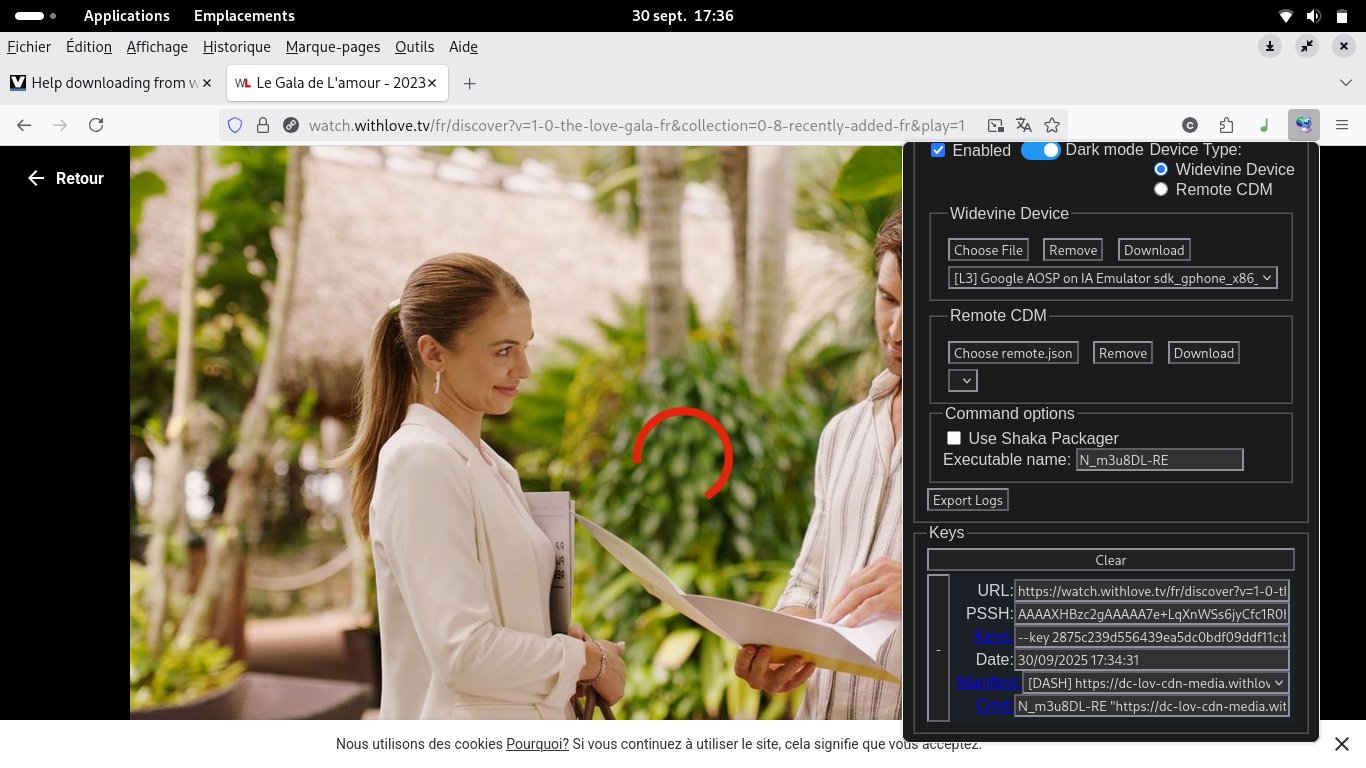1366x768 pixels.
Task: Open the downloads arrow in the title bar
Action: pos(1270,46)
